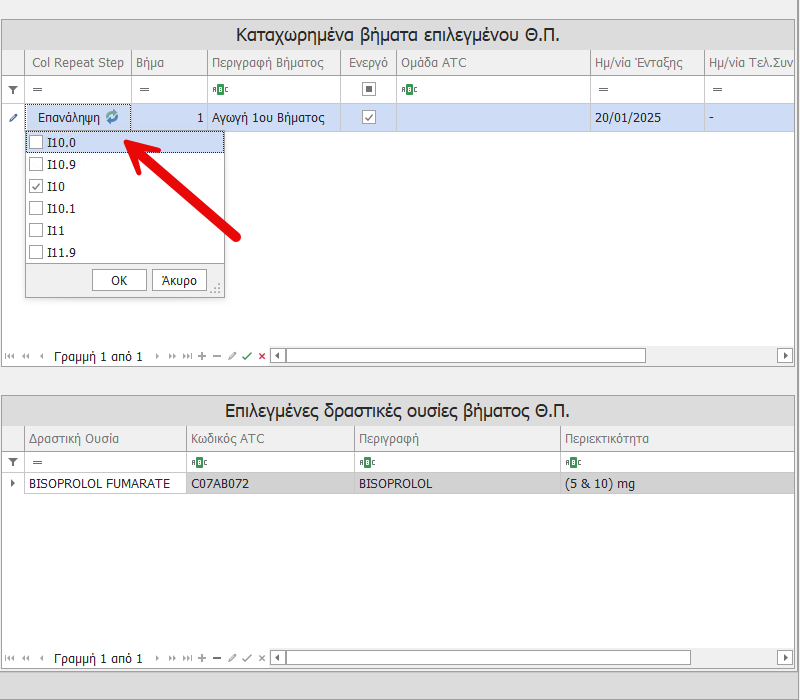Viewport: 800px width, 700px height.
Task: Delete row using minus in lower navigator
Action: (x=217, y=658)
